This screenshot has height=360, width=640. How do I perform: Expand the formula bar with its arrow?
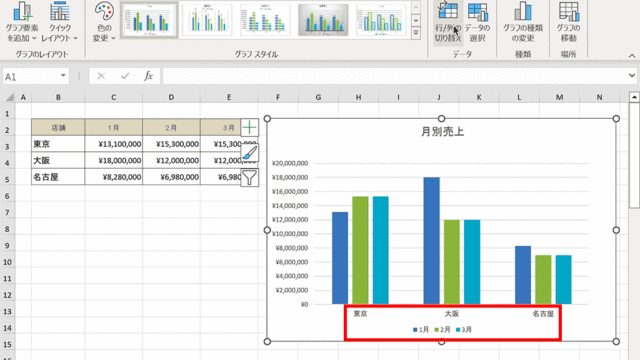(632, 76)
